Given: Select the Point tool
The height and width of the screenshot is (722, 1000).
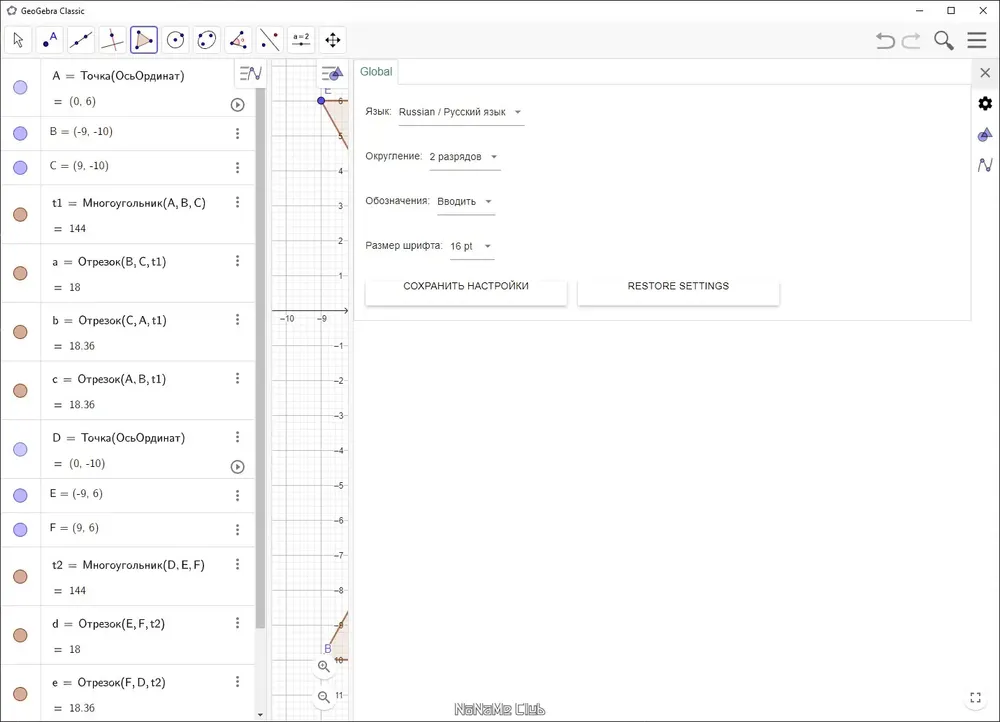Looking at the screenshot, I should tap(50, 40).
